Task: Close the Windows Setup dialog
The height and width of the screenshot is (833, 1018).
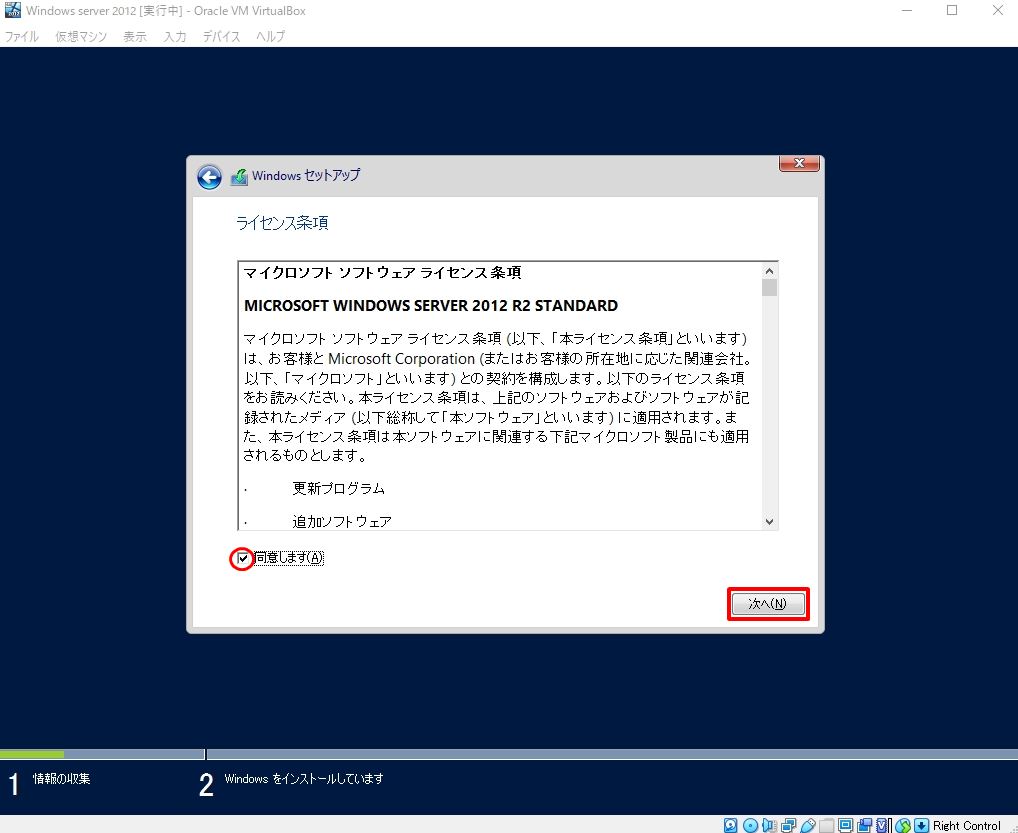Action: click(799, 163)
